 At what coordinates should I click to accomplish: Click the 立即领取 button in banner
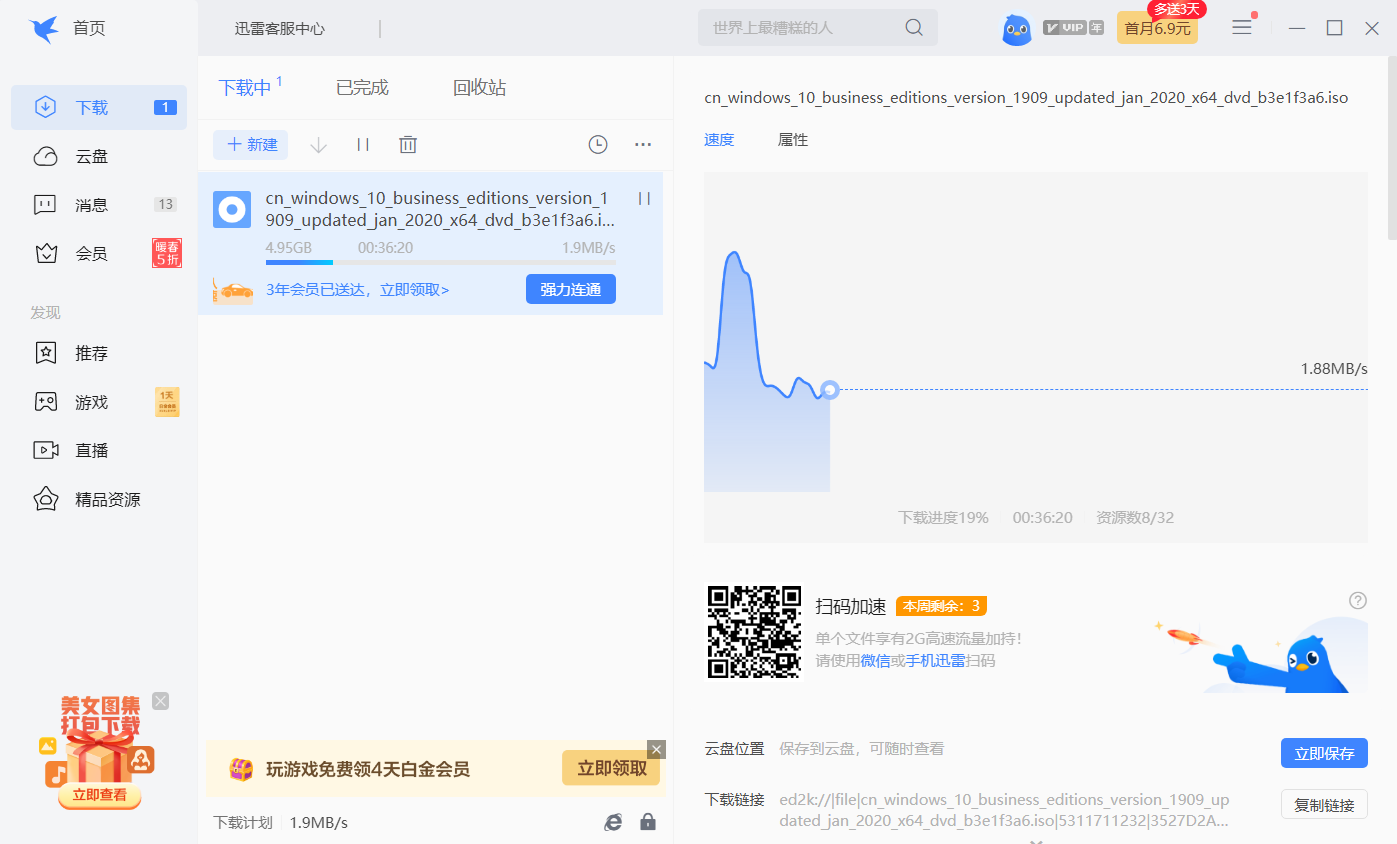pos(611,769)
